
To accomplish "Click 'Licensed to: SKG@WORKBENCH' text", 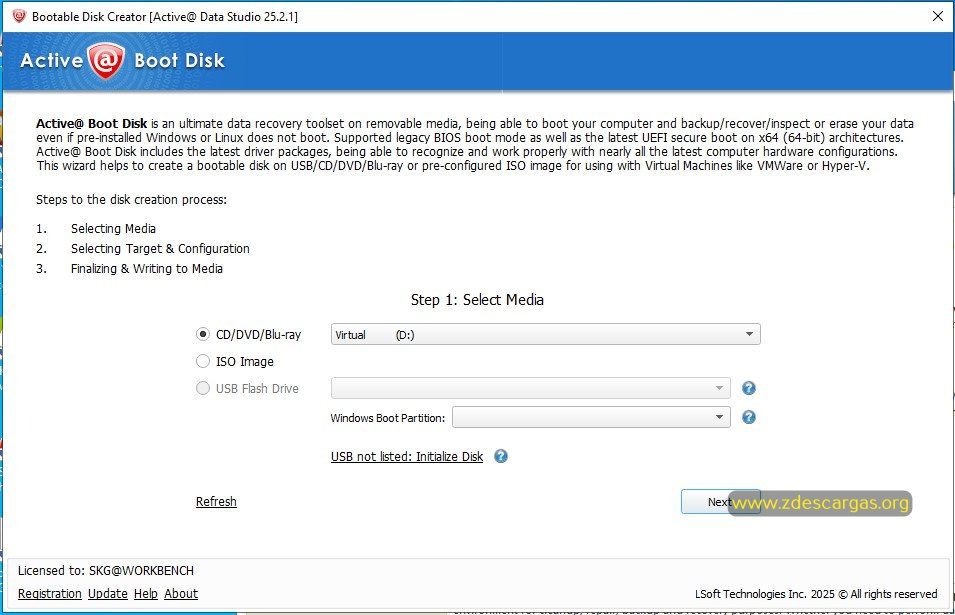I will coord(106,571).
